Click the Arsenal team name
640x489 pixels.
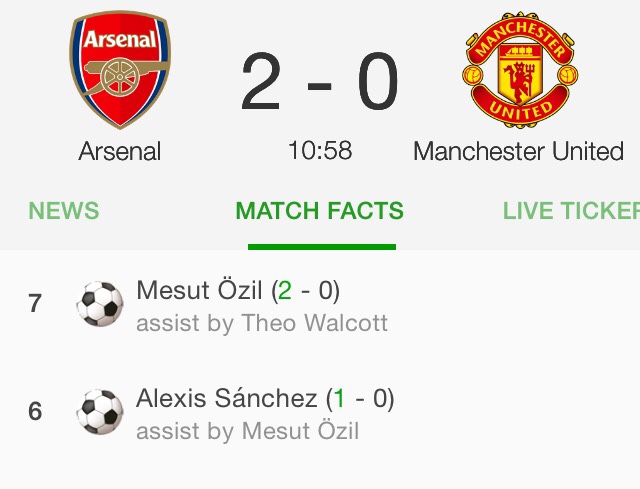120,152
